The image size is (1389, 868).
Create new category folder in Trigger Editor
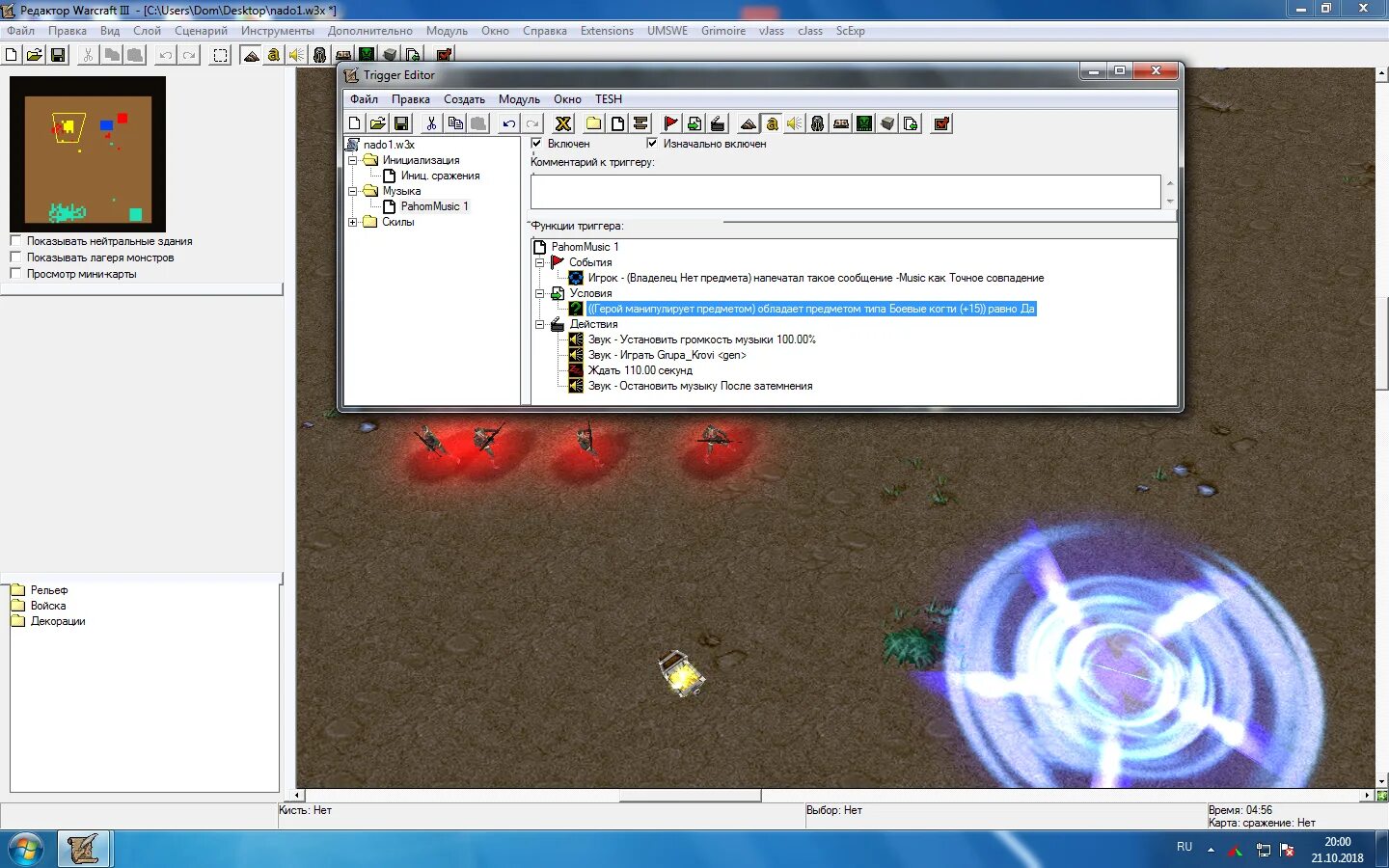[593, 123]
